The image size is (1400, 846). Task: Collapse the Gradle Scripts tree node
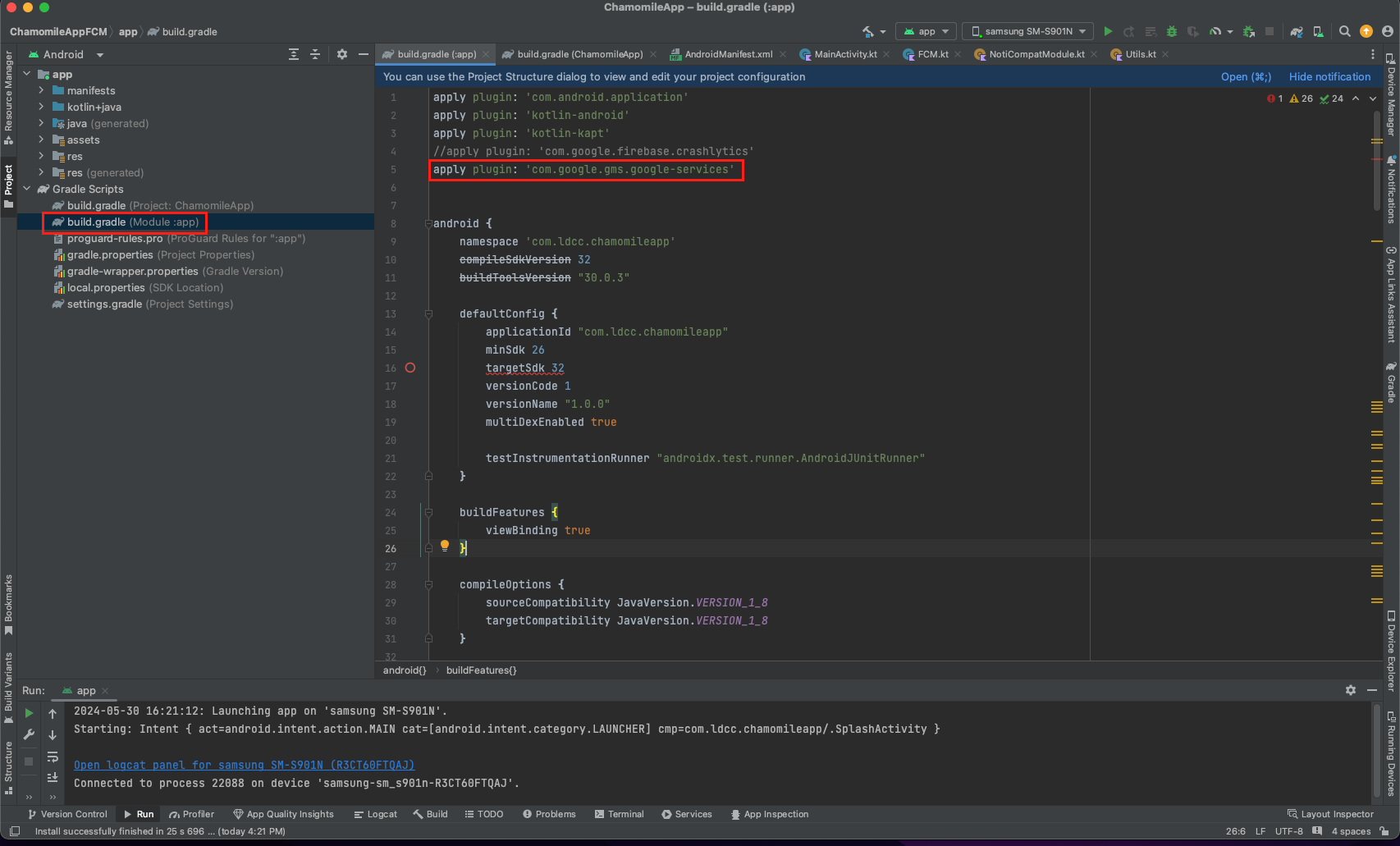click(27, 189)
